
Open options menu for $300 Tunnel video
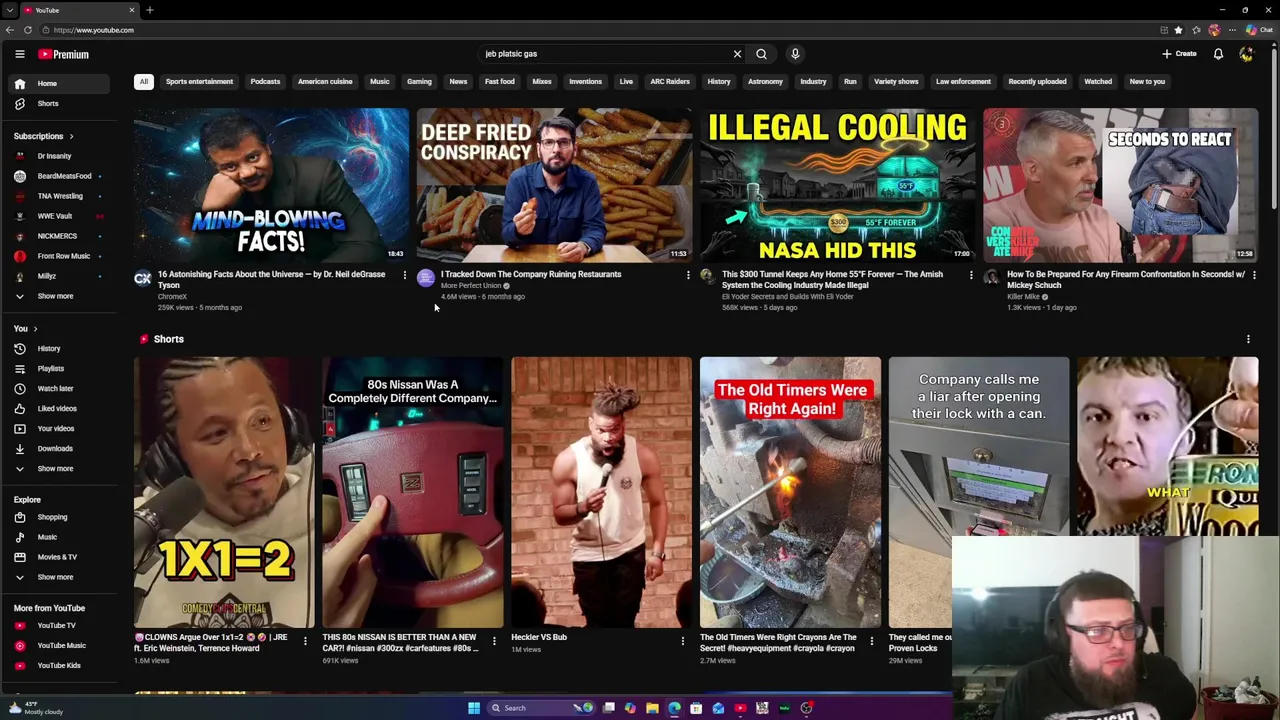click(x=971, y=275)
